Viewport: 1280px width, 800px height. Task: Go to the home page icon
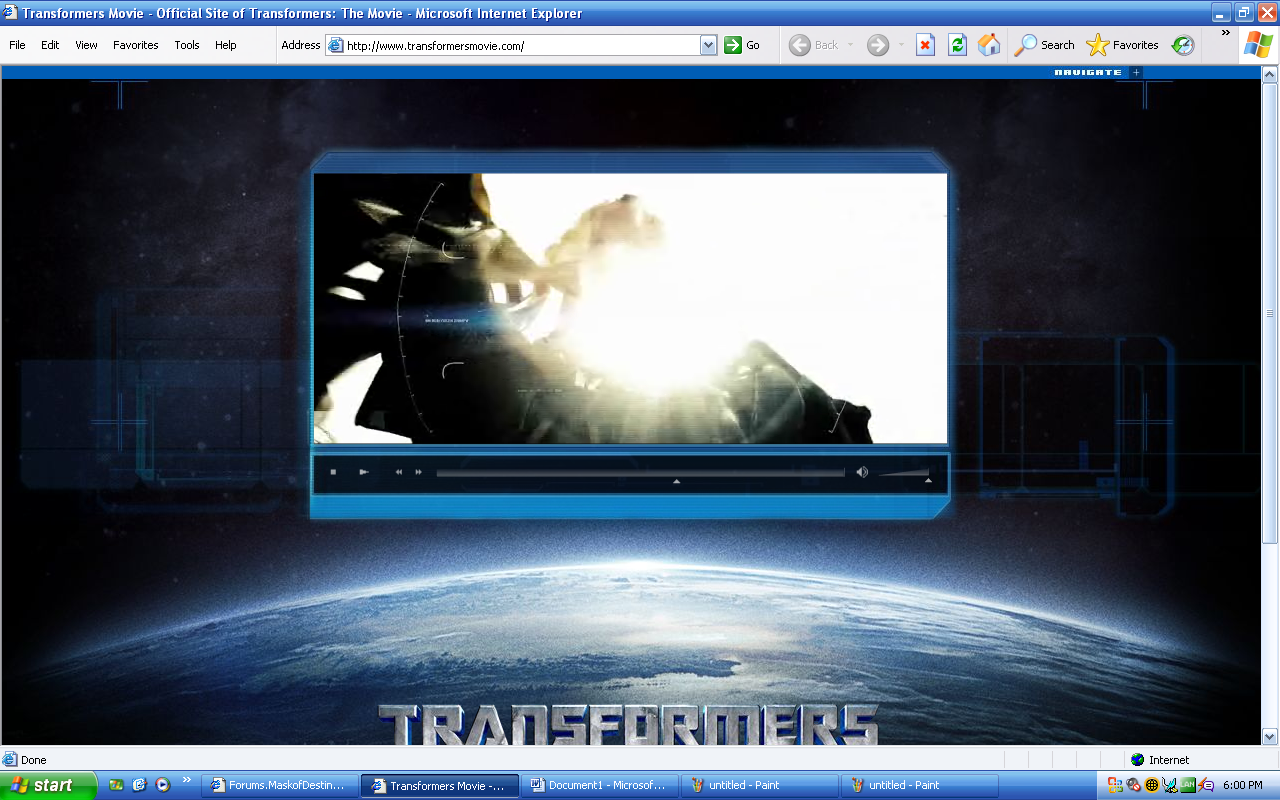tap(989, 45)
